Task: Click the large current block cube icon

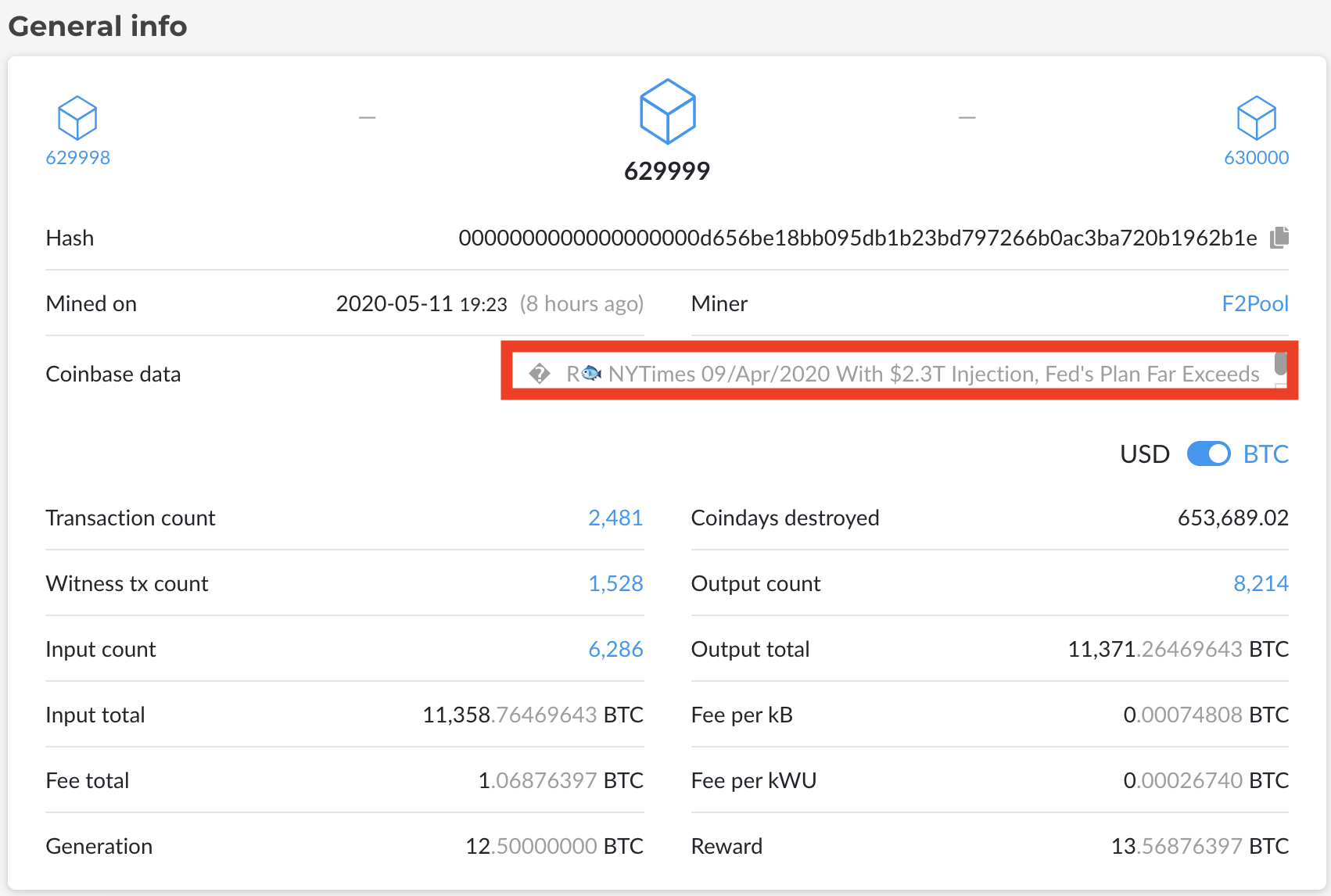Action: click(667, 112)
